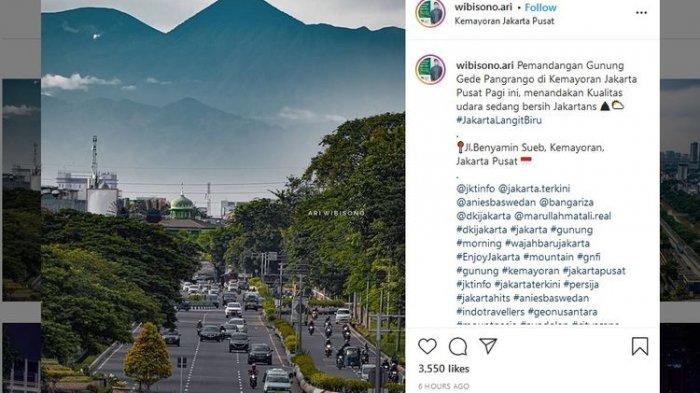Click the Gunung Gede Pangrango main photo
Viewport: 700px width, 393px height.
(x=223, y=196)
